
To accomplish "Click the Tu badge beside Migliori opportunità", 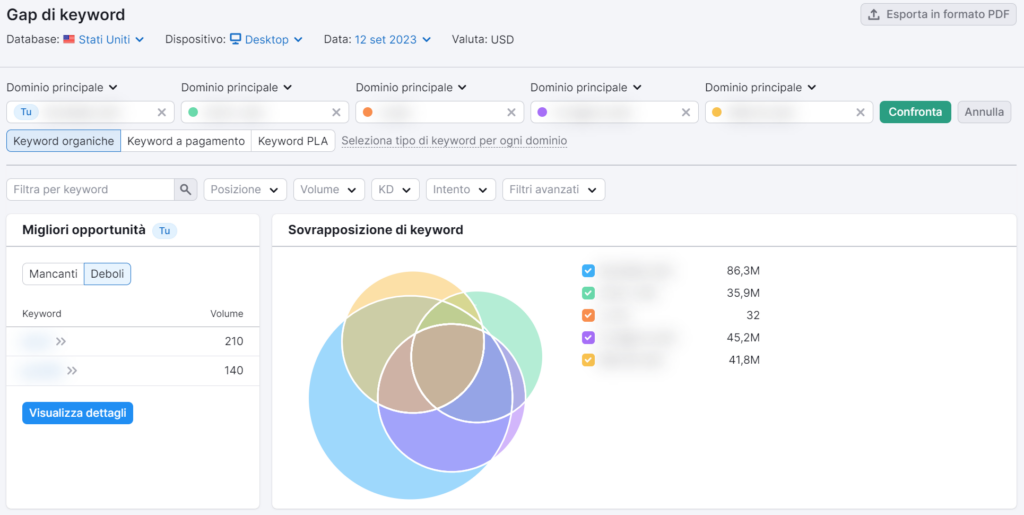I will point(165,230).
